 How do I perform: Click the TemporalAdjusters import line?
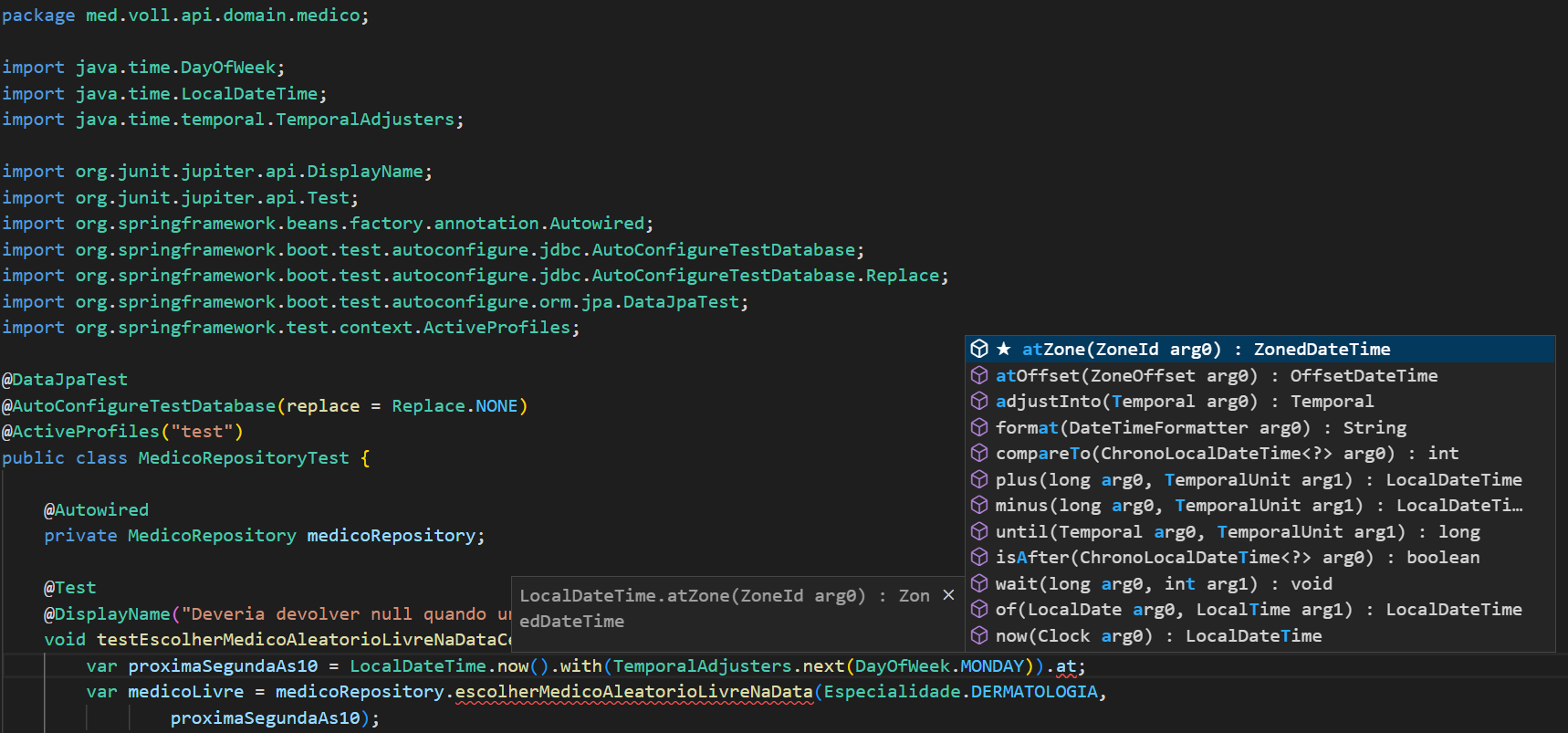[x=233, y=120]
